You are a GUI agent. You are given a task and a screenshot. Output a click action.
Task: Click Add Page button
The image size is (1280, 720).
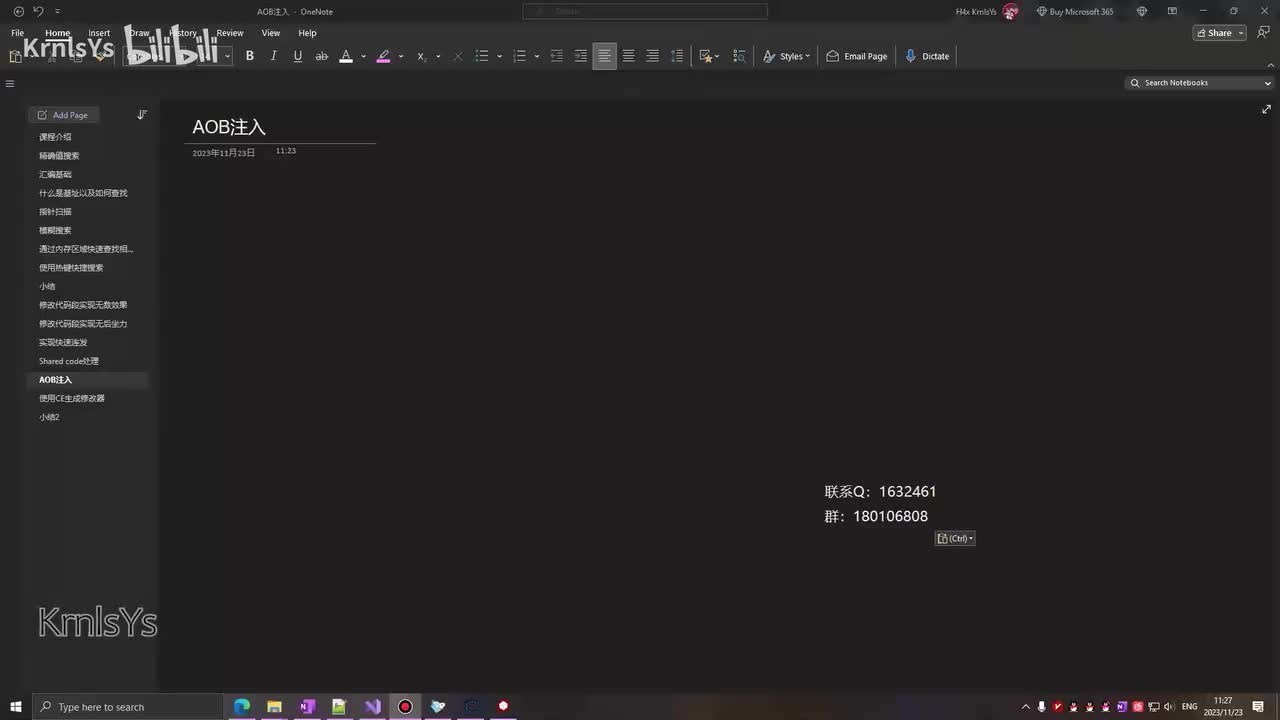(x=63, y=115)
